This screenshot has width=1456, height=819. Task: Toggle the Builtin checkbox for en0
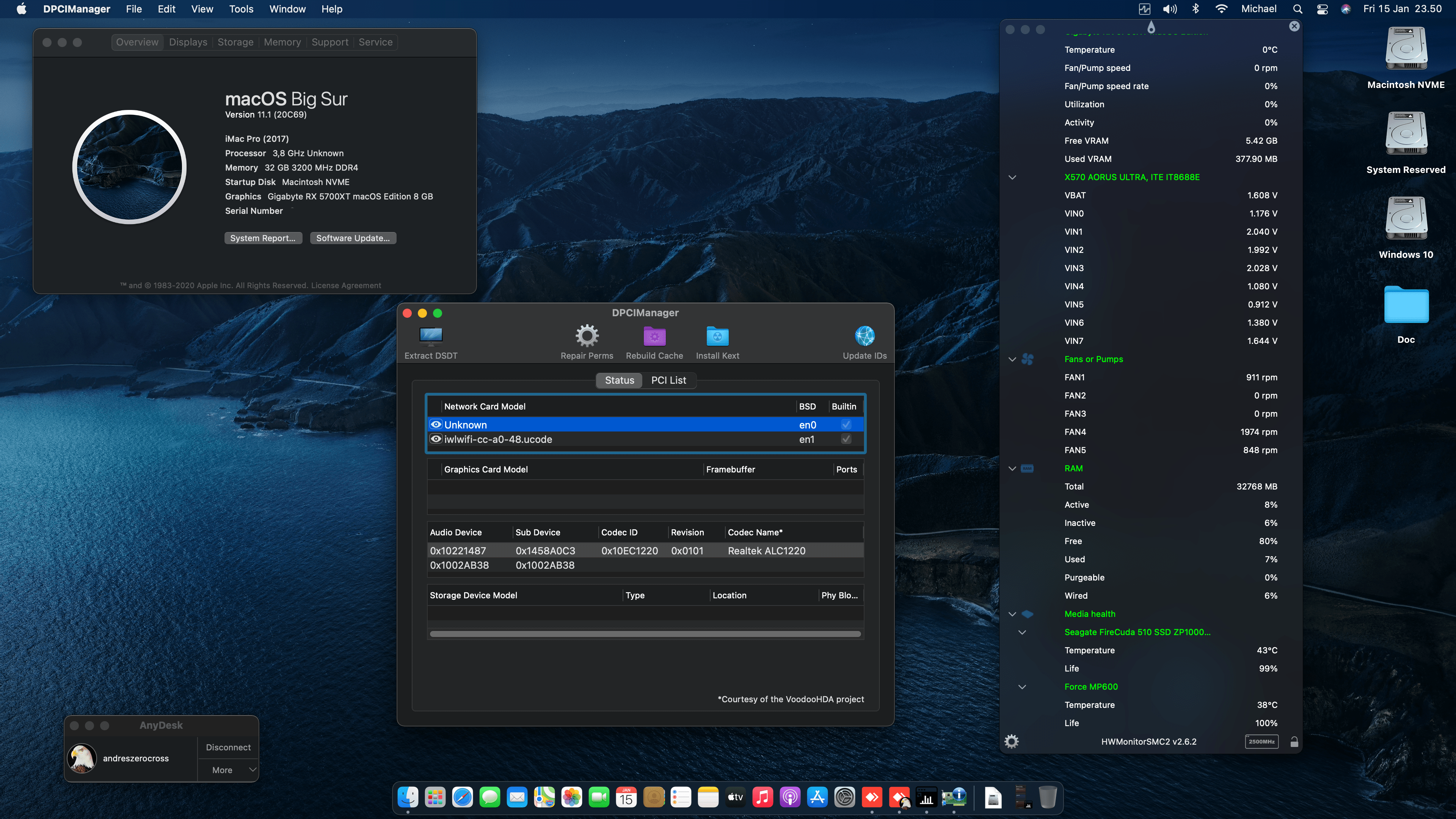(x=846, y=425)
